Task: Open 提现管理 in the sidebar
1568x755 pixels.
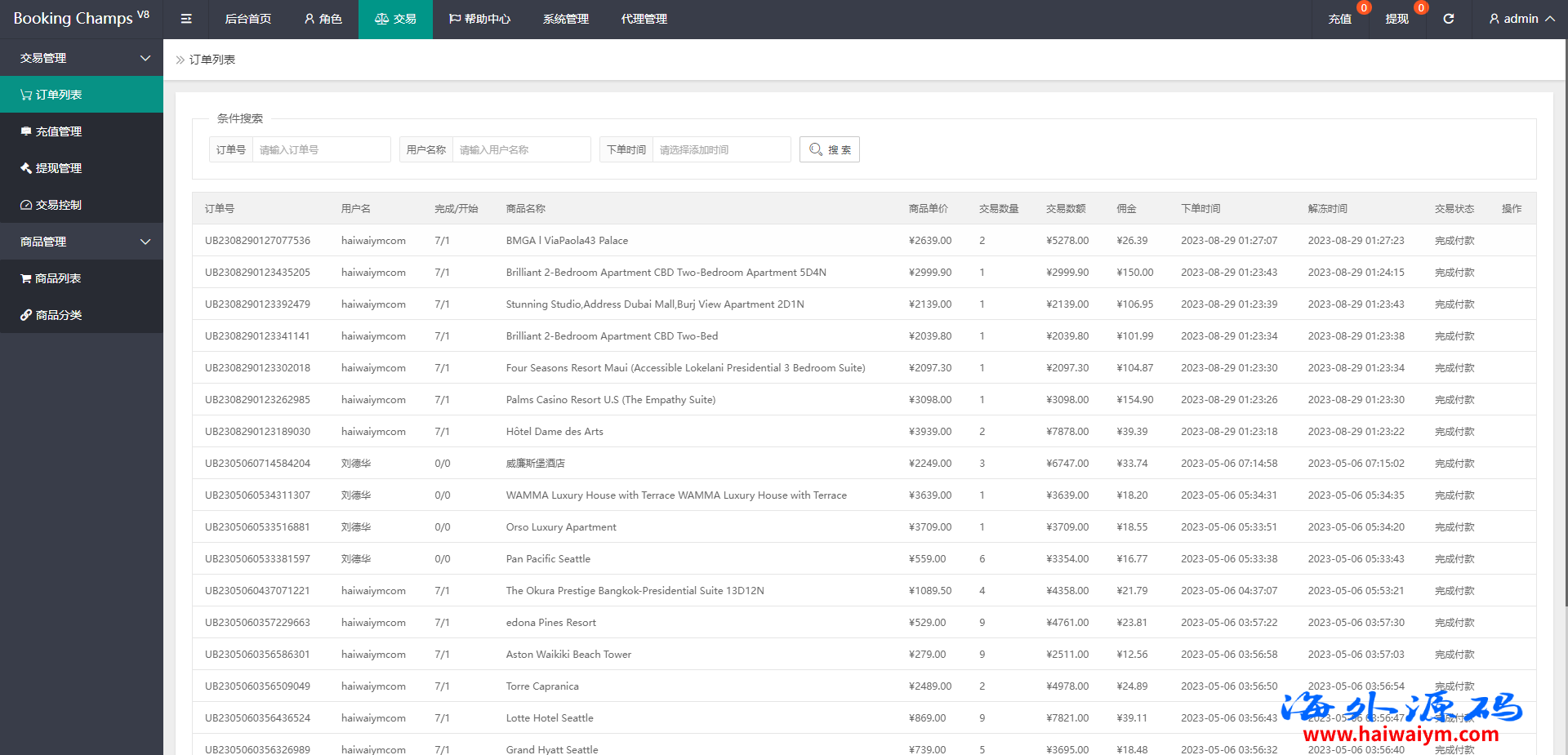Action: pyautogui.click(x=58, y=168)
